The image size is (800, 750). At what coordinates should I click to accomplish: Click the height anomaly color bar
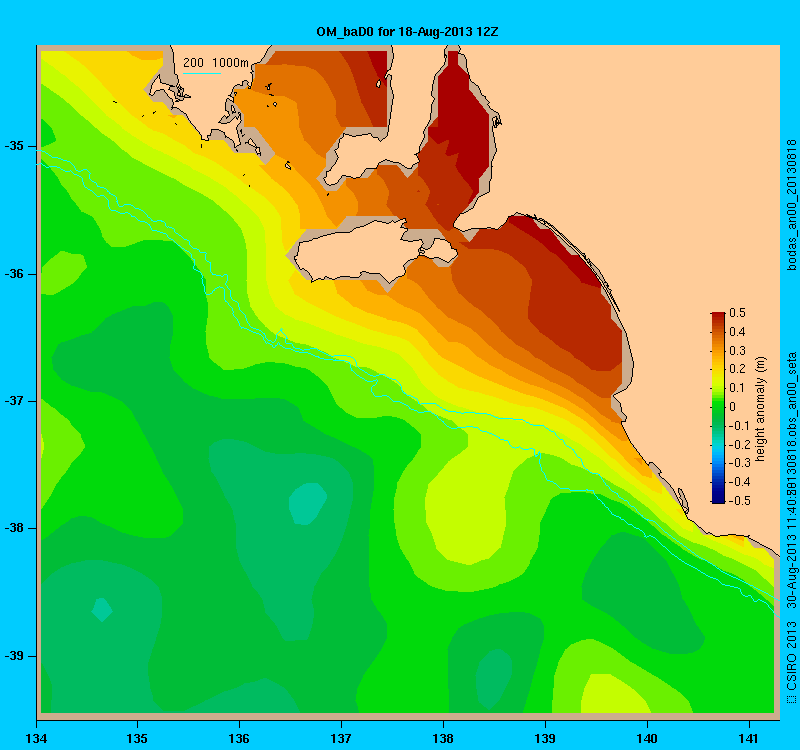point(718,408)
